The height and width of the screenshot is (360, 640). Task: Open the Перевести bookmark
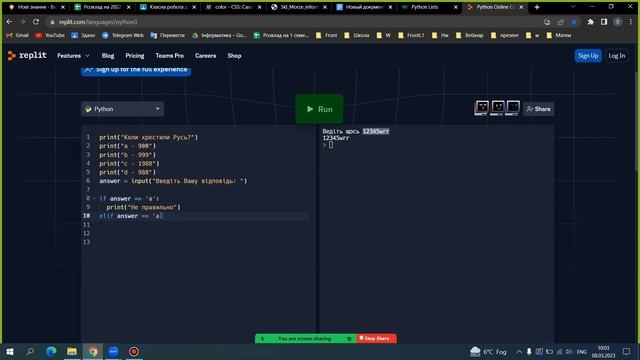[168, 36]
